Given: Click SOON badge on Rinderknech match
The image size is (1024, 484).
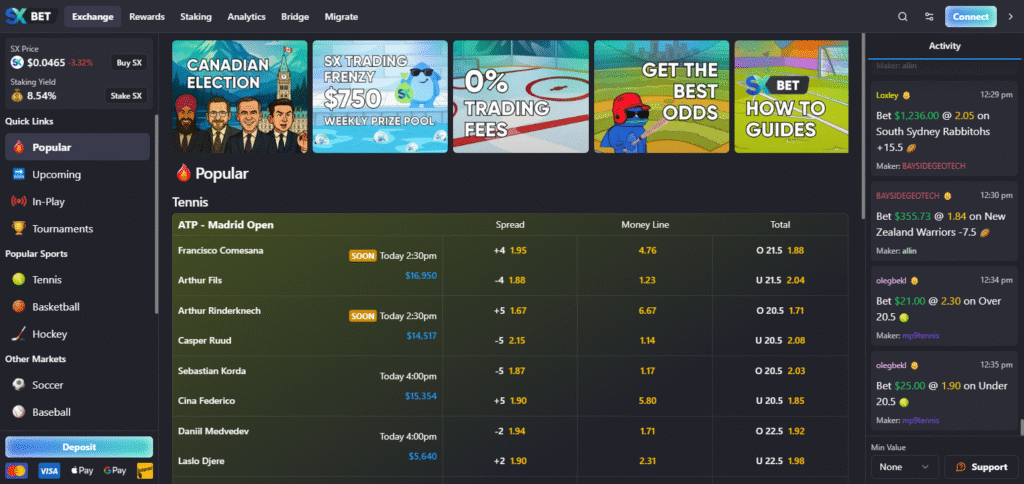Looking at the screenshot, I should [362, 316].
